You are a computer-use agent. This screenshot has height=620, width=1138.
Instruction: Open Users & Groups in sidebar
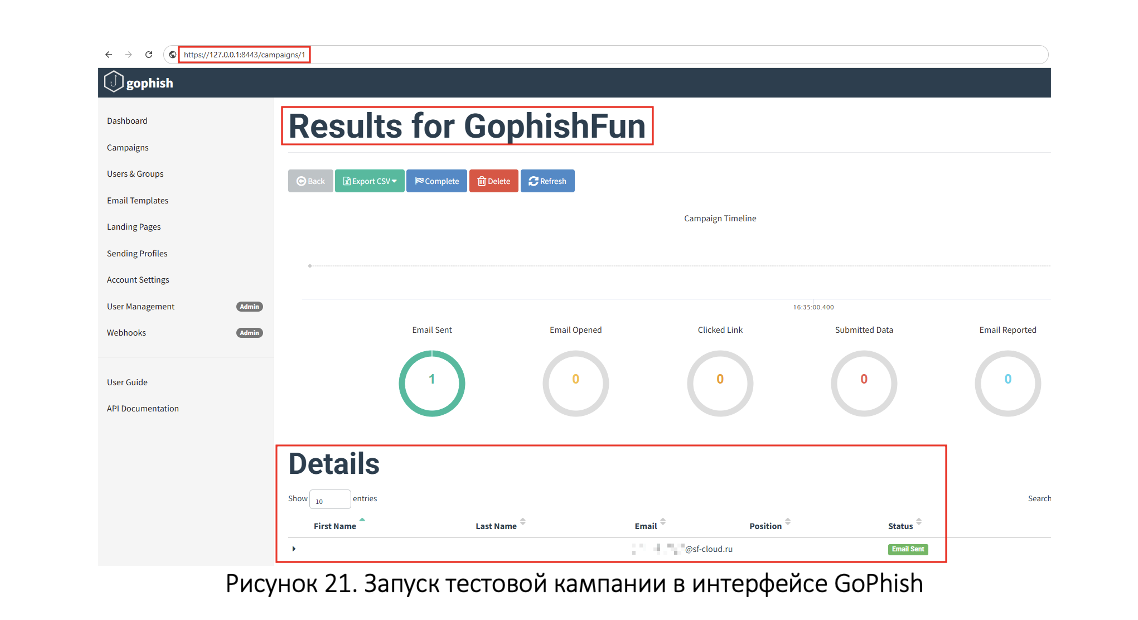(135, 174)
